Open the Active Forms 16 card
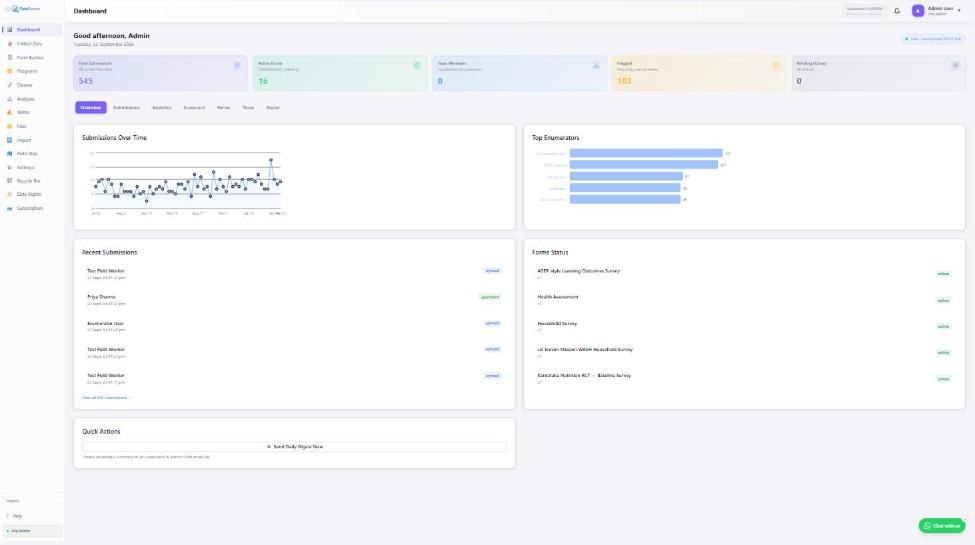 pos(340,73)
